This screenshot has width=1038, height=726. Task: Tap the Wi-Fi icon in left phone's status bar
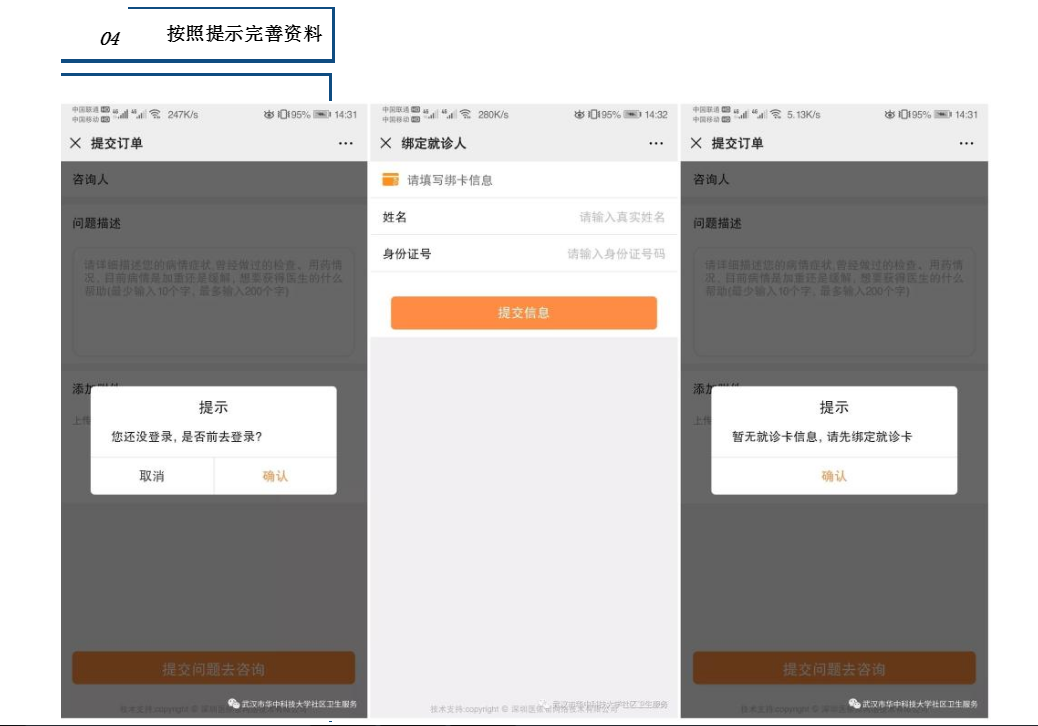155,115
